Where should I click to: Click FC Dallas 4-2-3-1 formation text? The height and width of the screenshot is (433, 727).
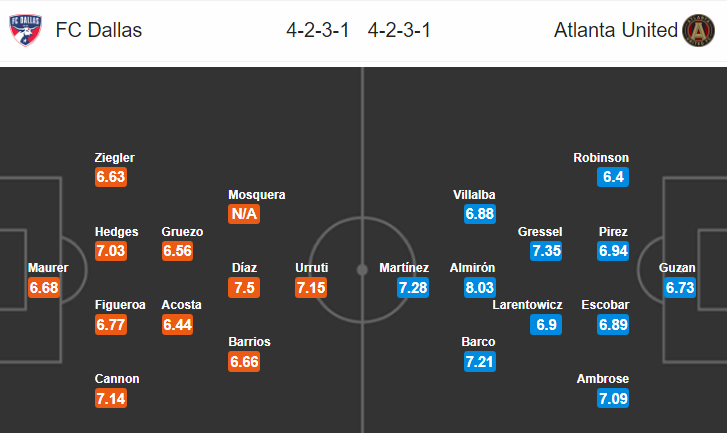(318, 30)
